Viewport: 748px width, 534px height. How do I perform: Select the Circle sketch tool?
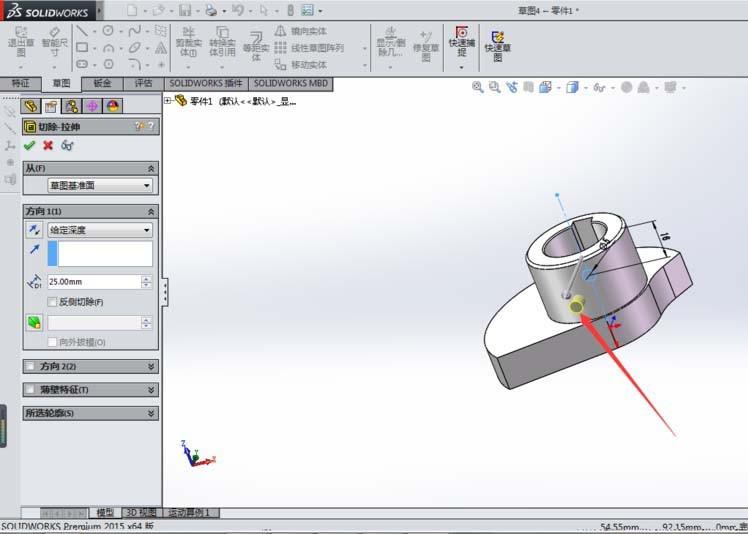108,31
